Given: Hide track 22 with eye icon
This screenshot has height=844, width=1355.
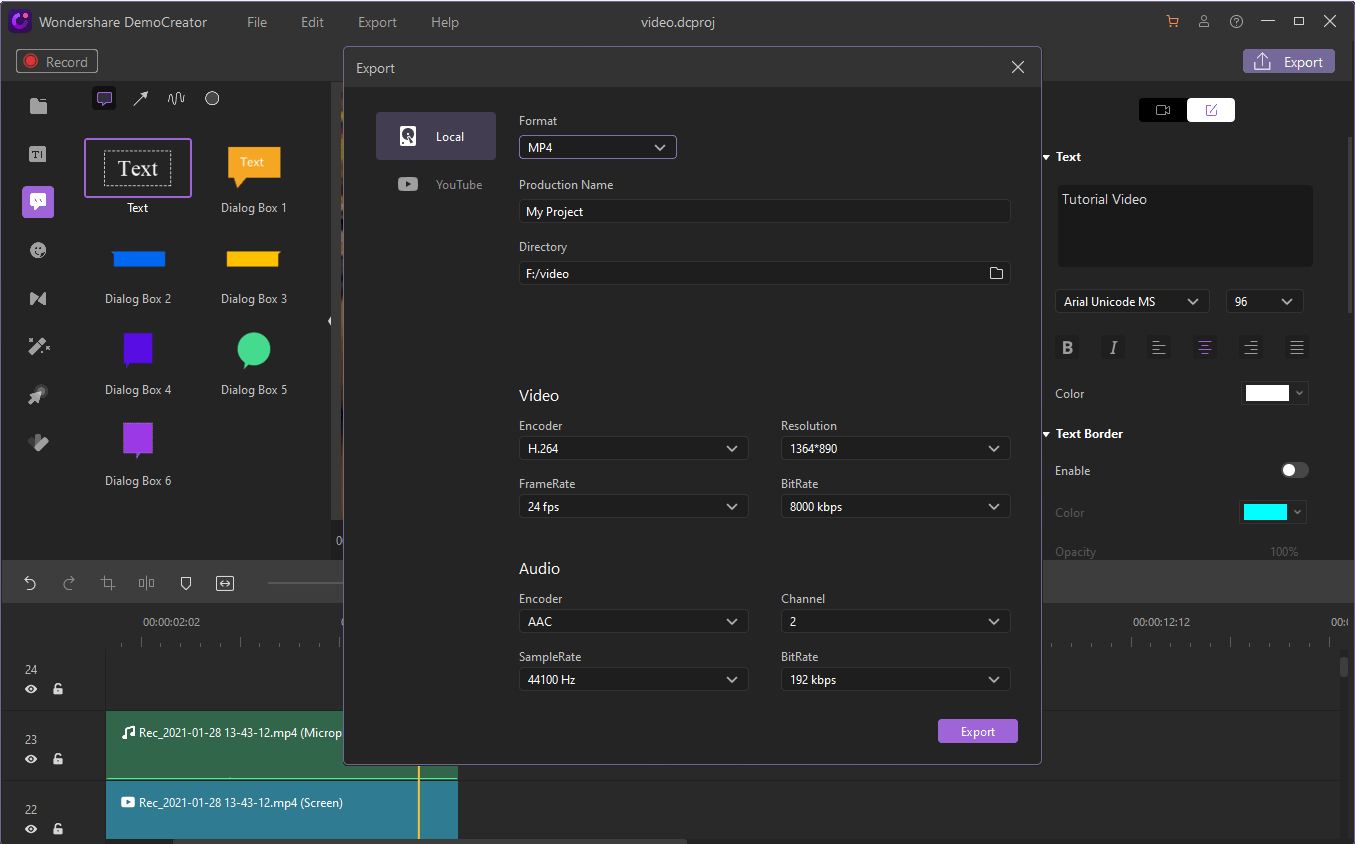Looking at the screenshot, I should (31, 829).
